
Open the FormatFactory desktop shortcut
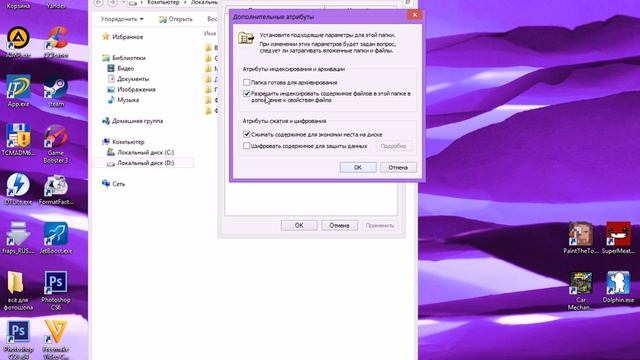pyautogui.click(x=56, y=189)
